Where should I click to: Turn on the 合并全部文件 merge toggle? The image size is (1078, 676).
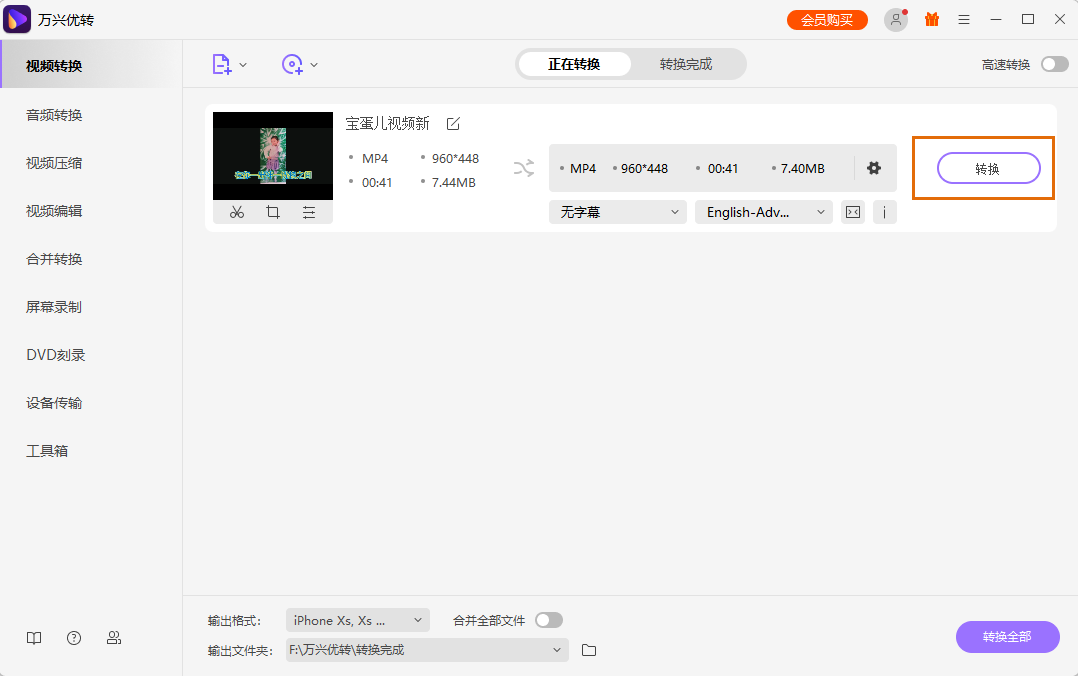tap(548, 619)
